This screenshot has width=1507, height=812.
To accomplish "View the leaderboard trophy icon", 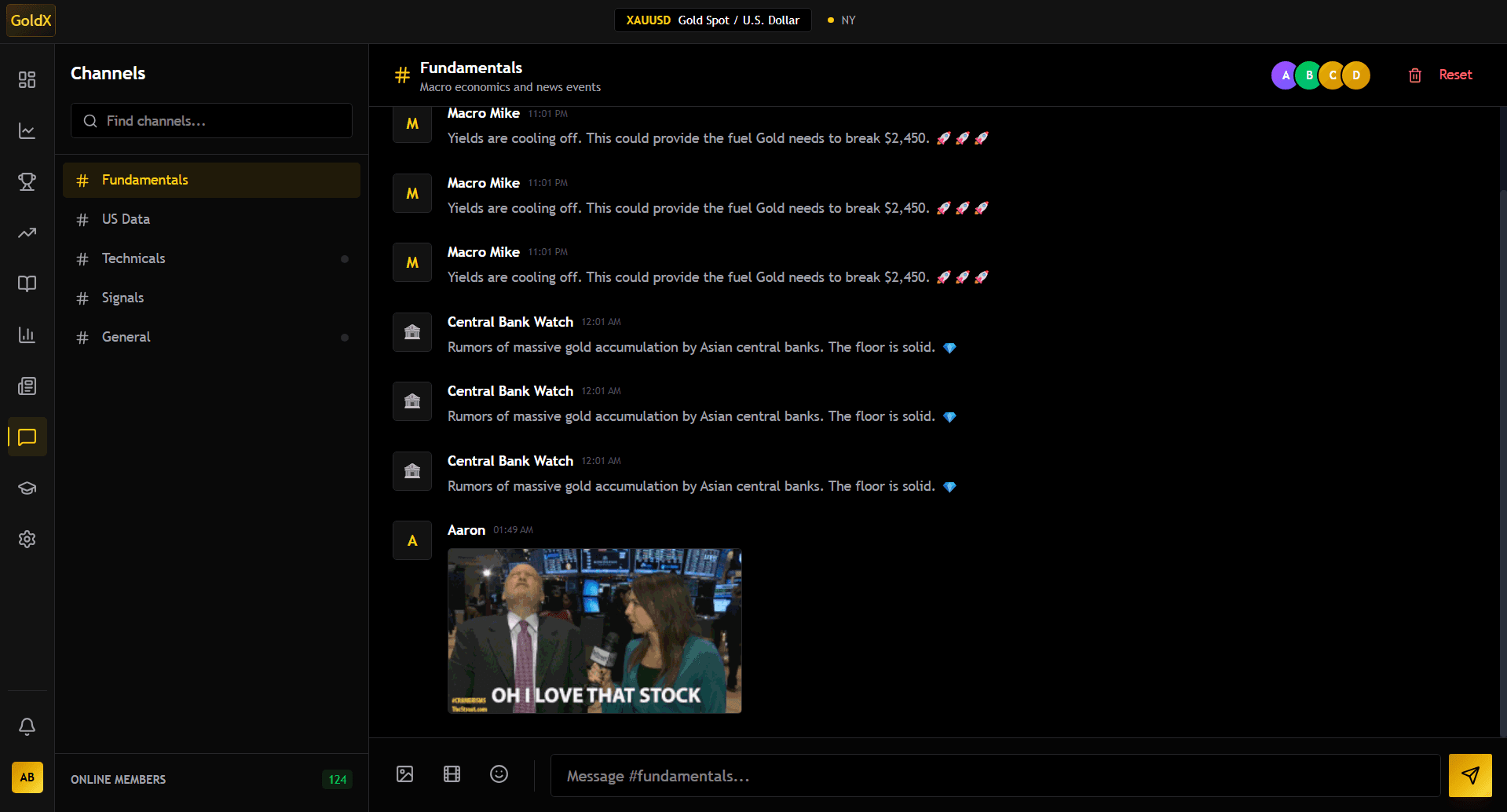I will pos(27,181).
